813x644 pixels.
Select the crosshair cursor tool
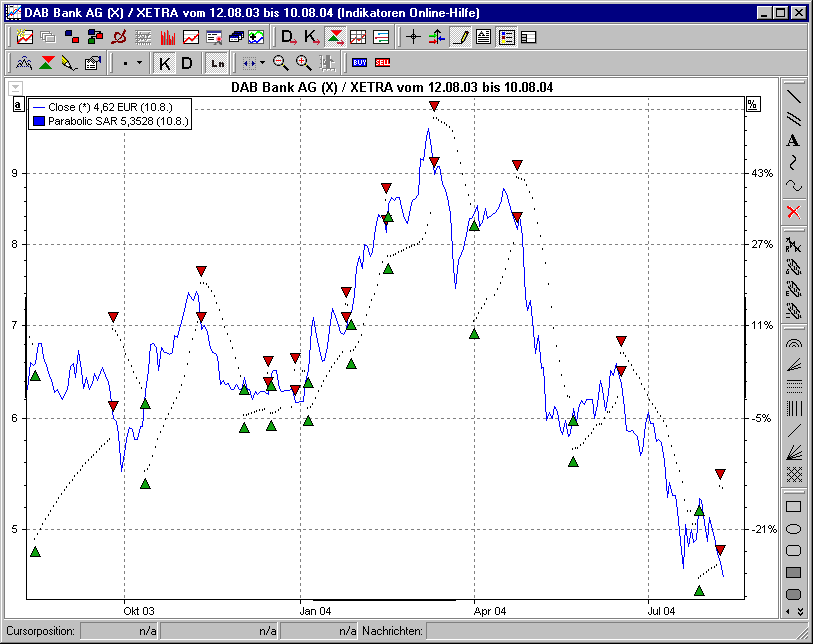(412, 37)
